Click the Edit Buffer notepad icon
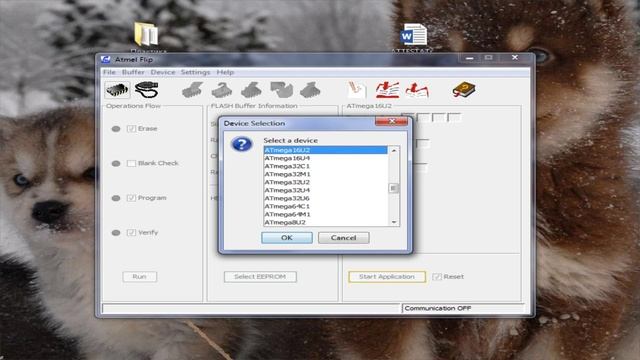 357,90
